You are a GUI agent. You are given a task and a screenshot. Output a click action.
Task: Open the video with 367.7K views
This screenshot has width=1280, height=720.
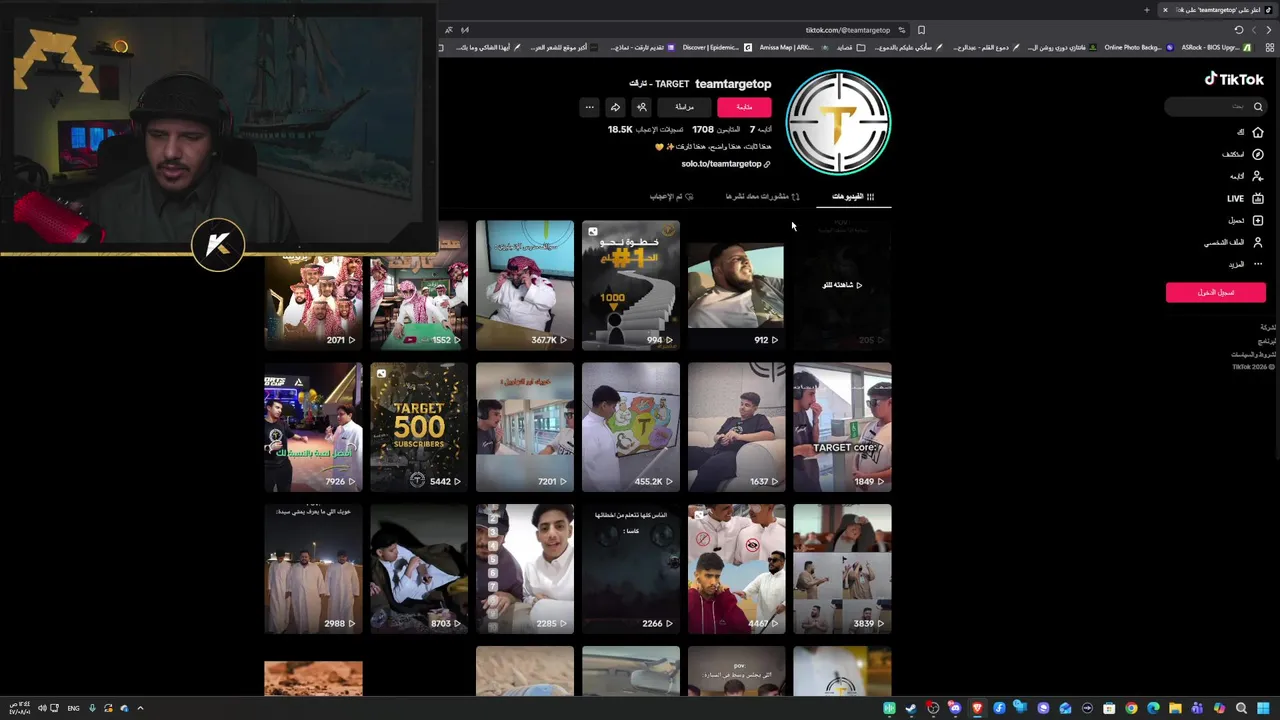coord(524,285)
